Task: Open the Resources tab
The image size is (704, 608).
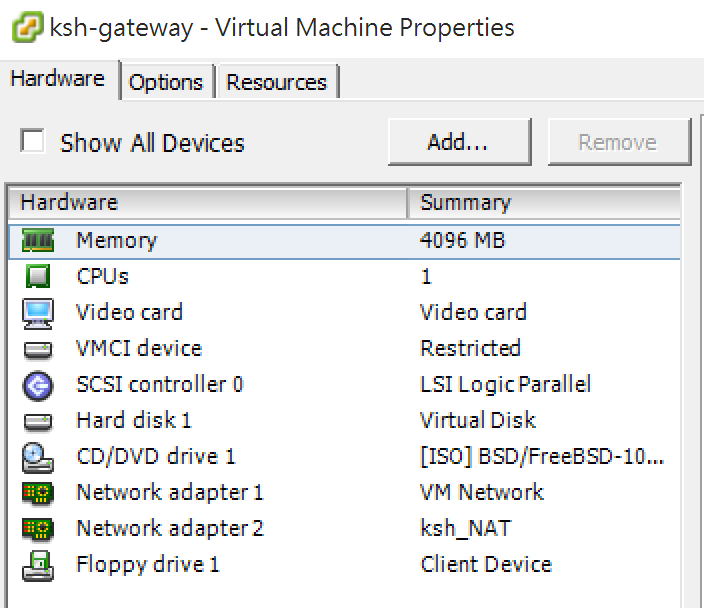Action: coord(276,82)
